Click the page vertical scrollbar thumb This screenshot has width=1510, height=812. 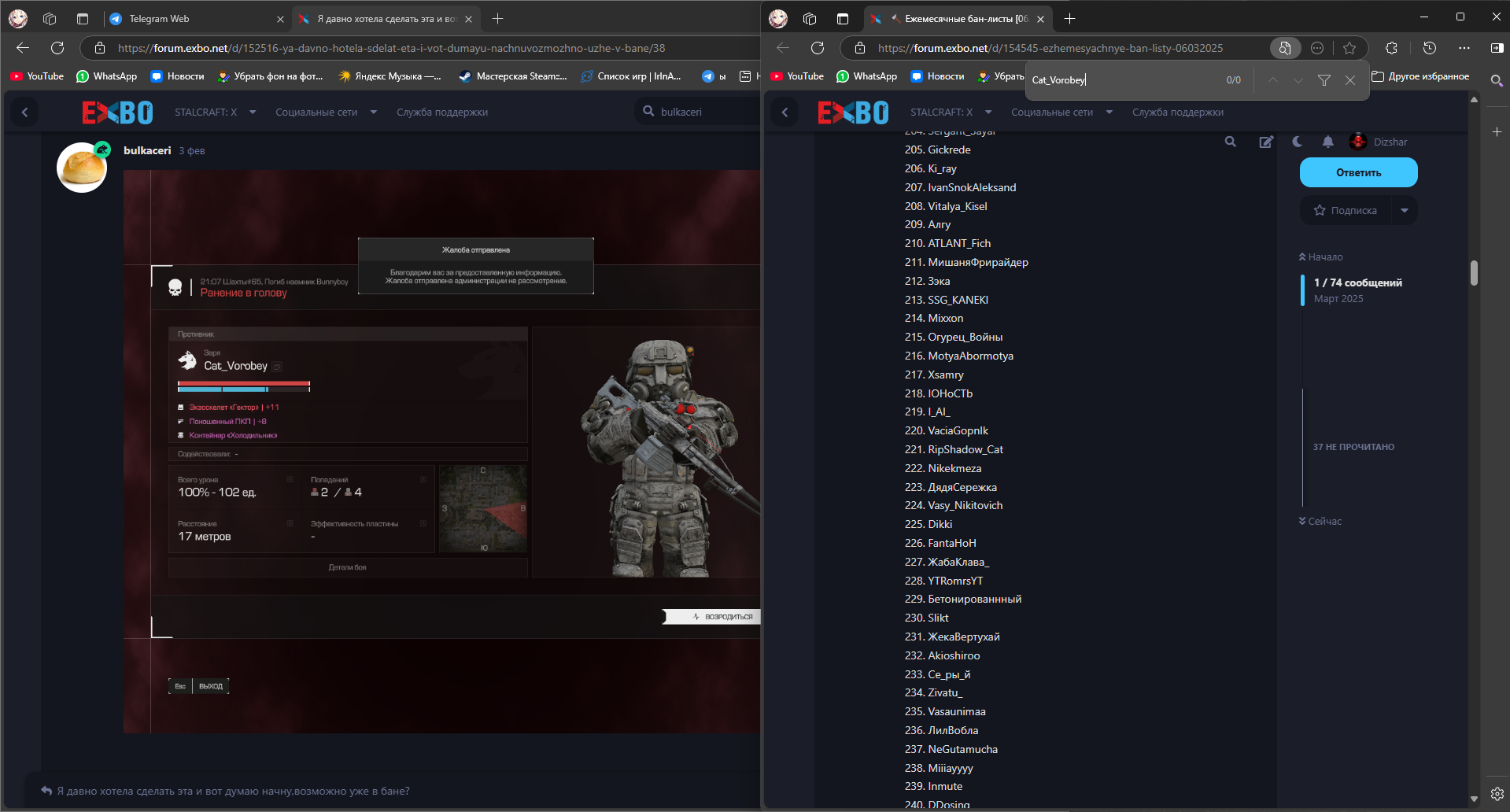(1474, 273)
